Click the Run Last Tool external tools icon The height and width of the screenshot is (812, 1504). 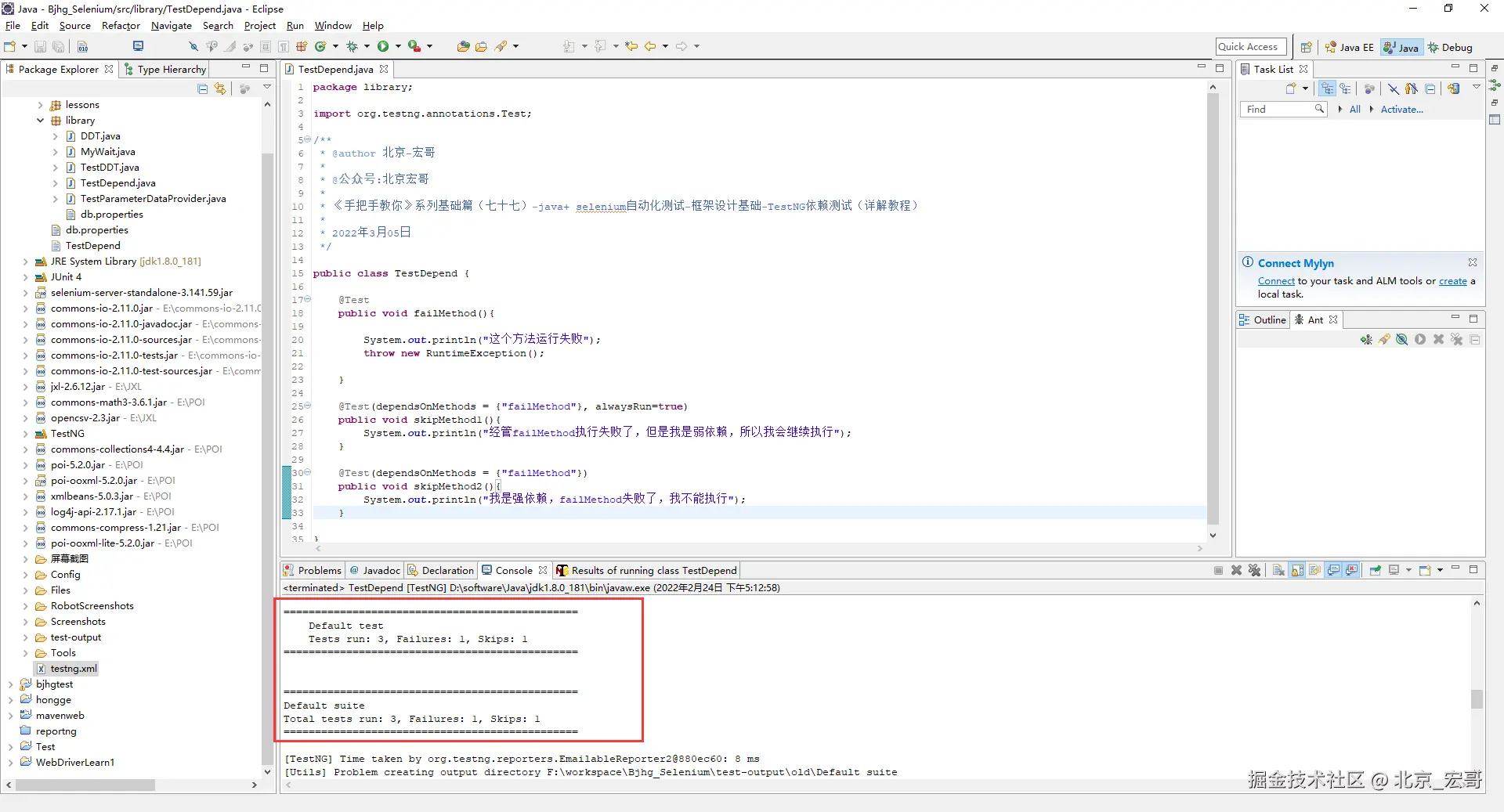[414, 46]
